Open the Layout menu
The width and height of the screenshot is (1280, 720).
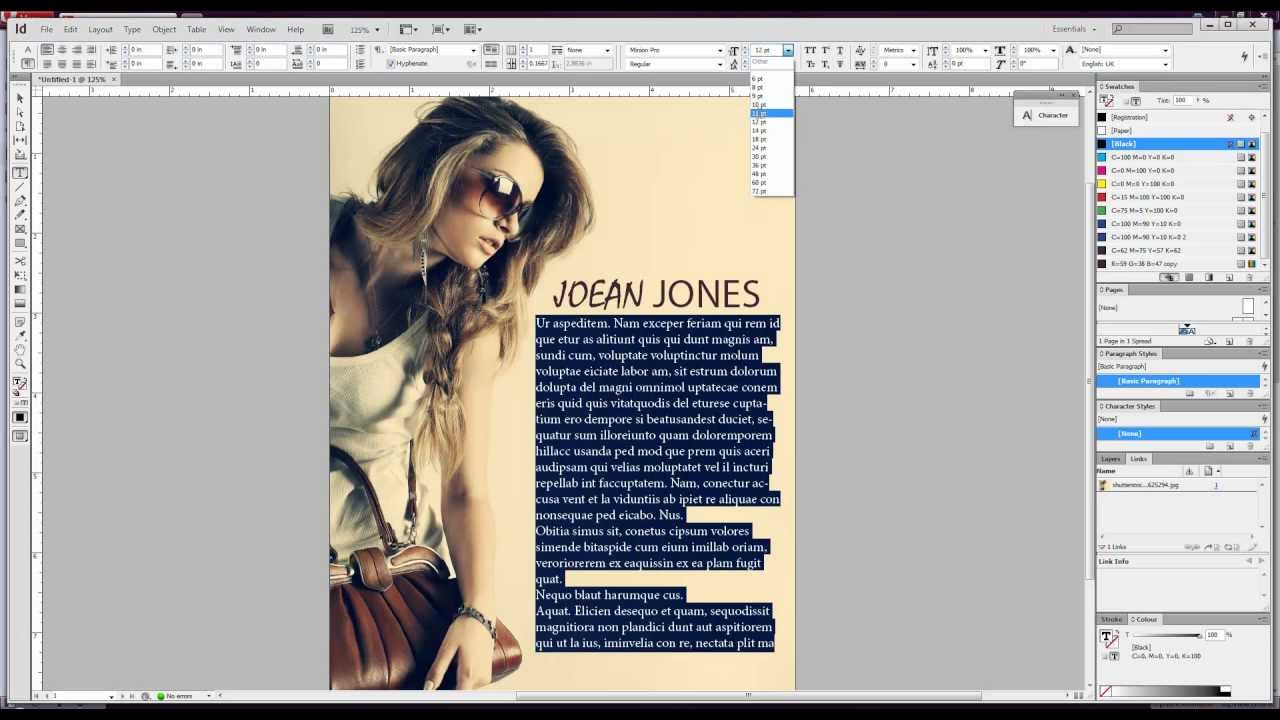point(100,29)
